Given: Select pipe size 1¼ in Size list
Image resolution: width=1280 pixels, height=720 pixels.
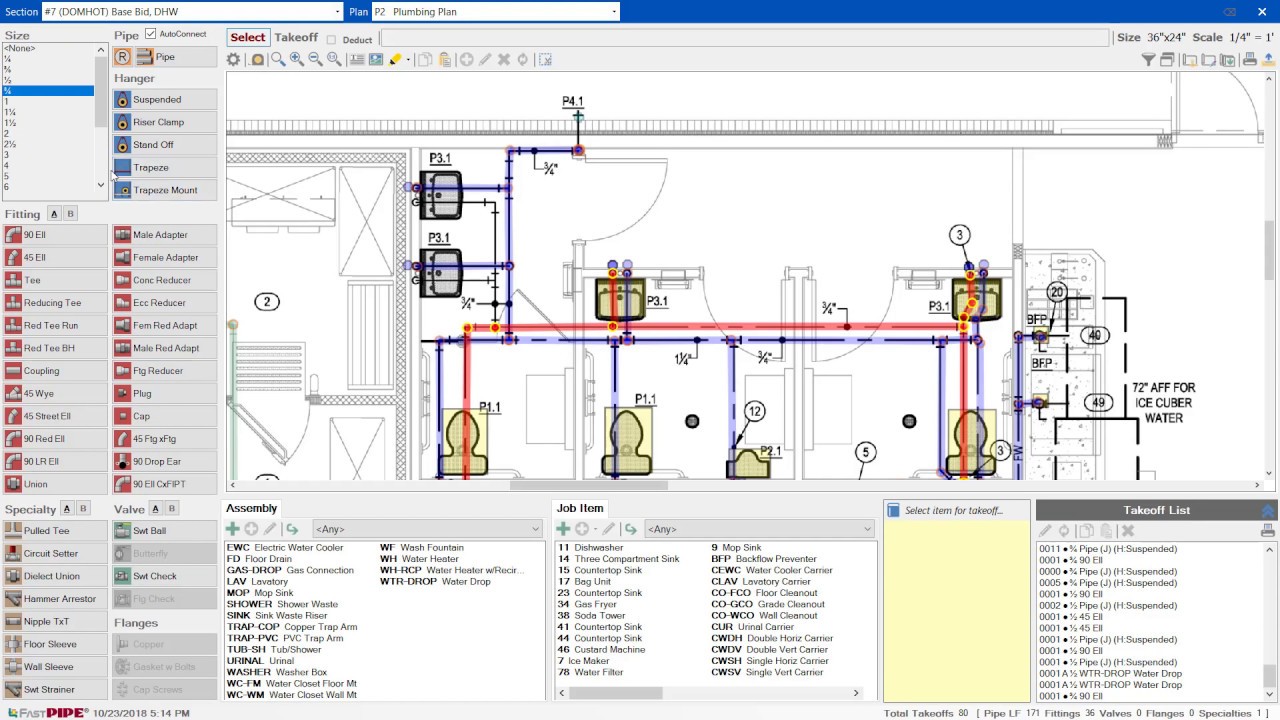Looking at the screenshot, I should 48,112.
